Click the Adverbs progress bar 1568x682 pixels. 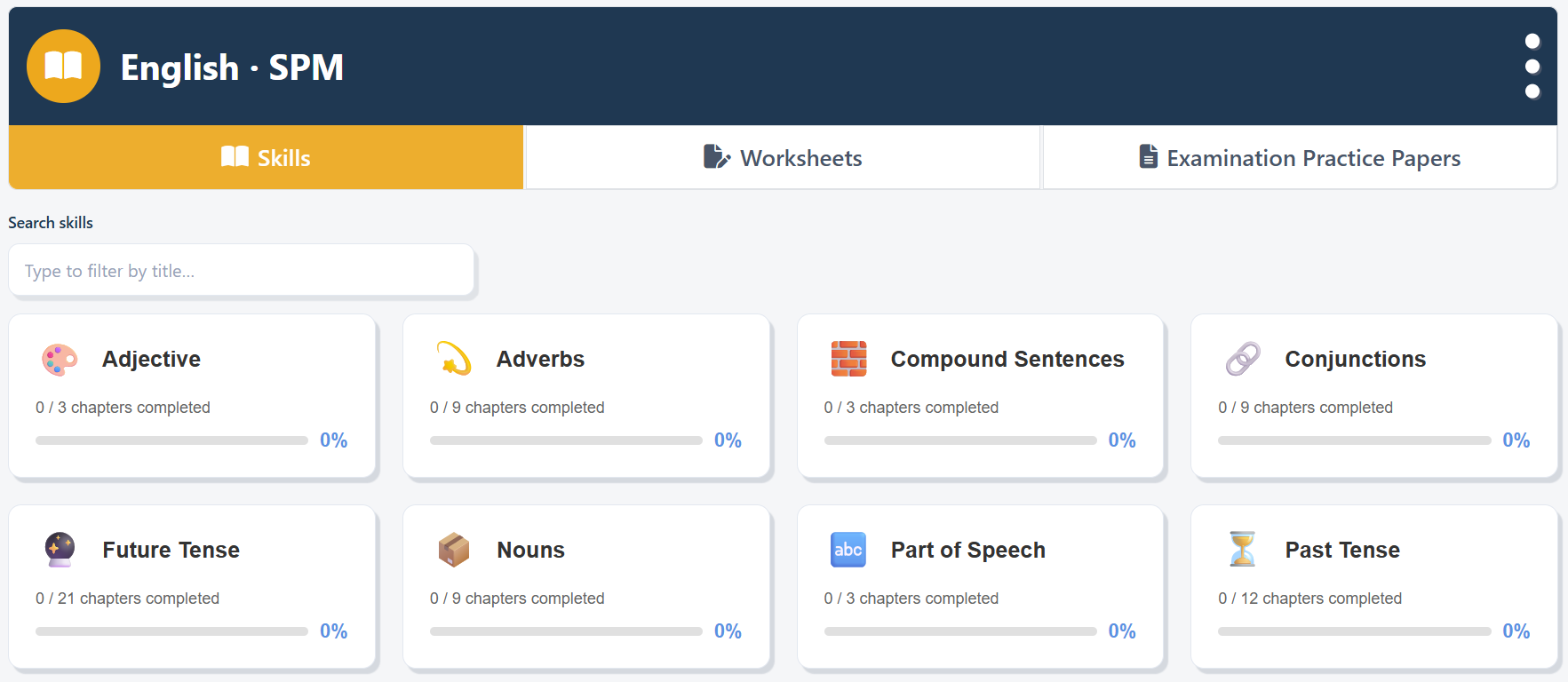[566, 440]
